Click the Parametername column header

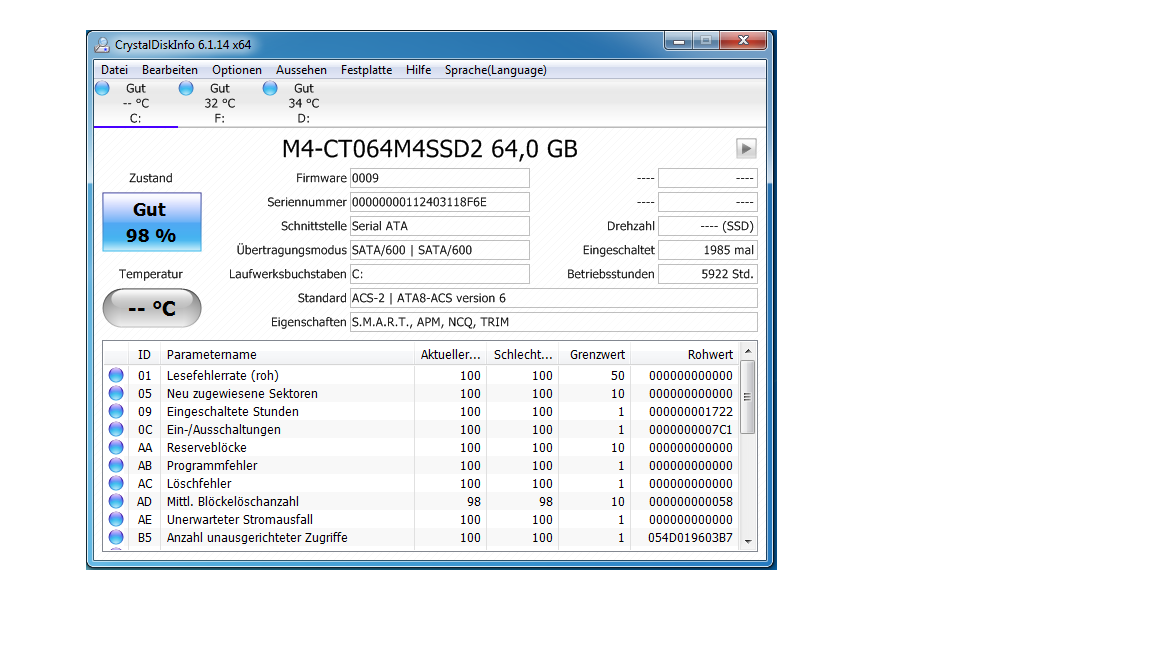tap(287, 355)
